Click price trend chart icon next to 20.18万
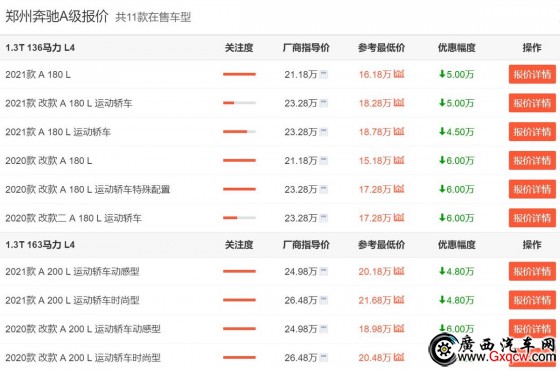Viewport: 560px width, 371px height. (399, 271)
